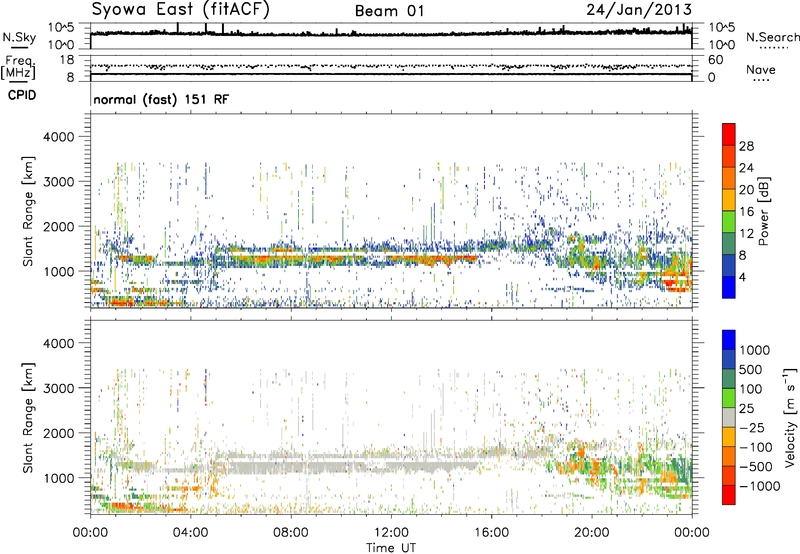The height and width of the screenshot is (554, 800).
Task: Click the gray band of the velocity colorbar
Action: [x=729, y=417]
